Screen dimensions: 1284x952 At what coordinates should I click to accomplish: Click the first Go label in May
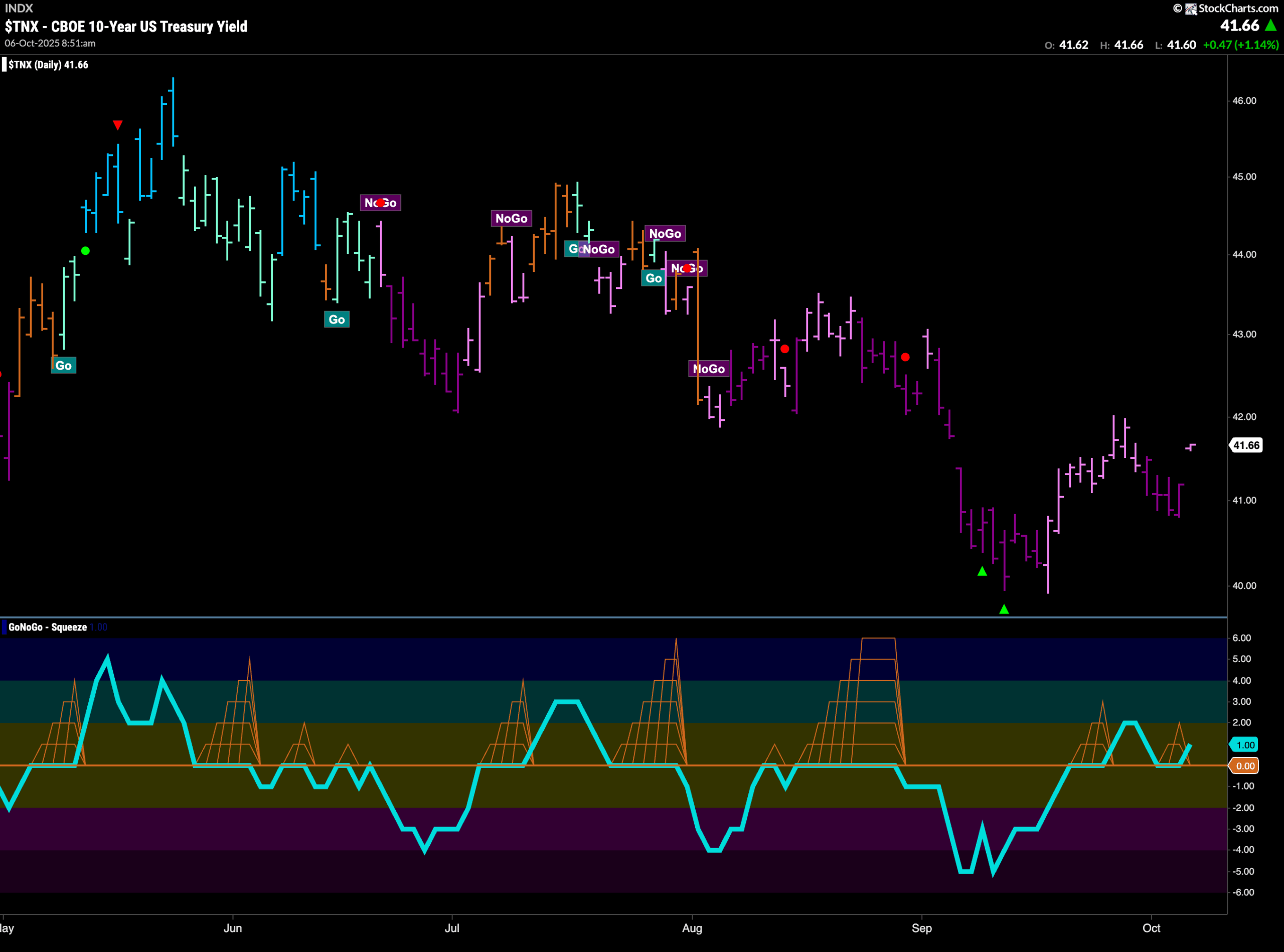(x=63, y=365)
